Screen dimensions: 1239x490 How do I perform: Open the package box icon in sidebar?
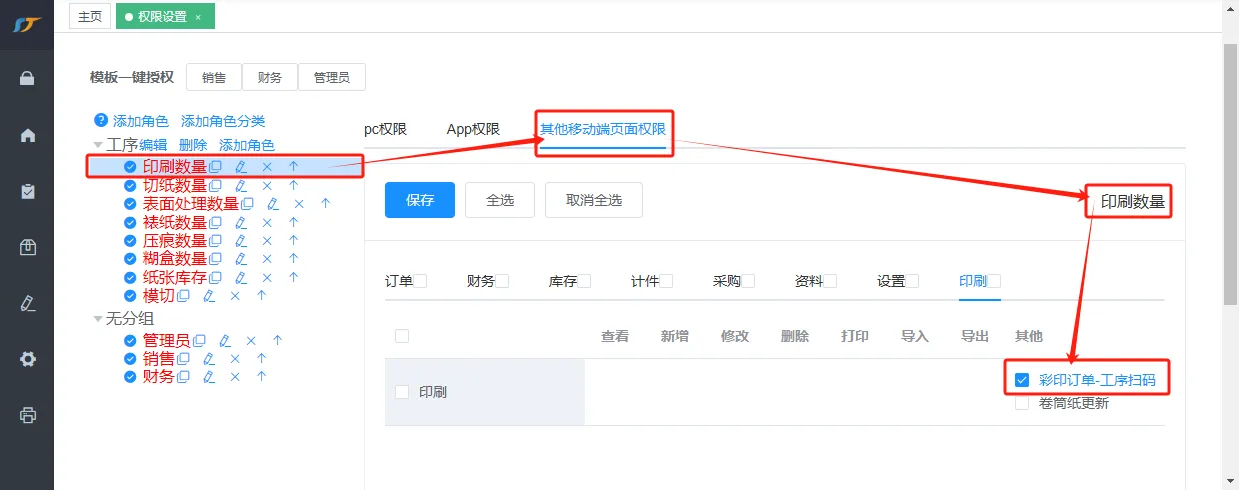point(28,247)
